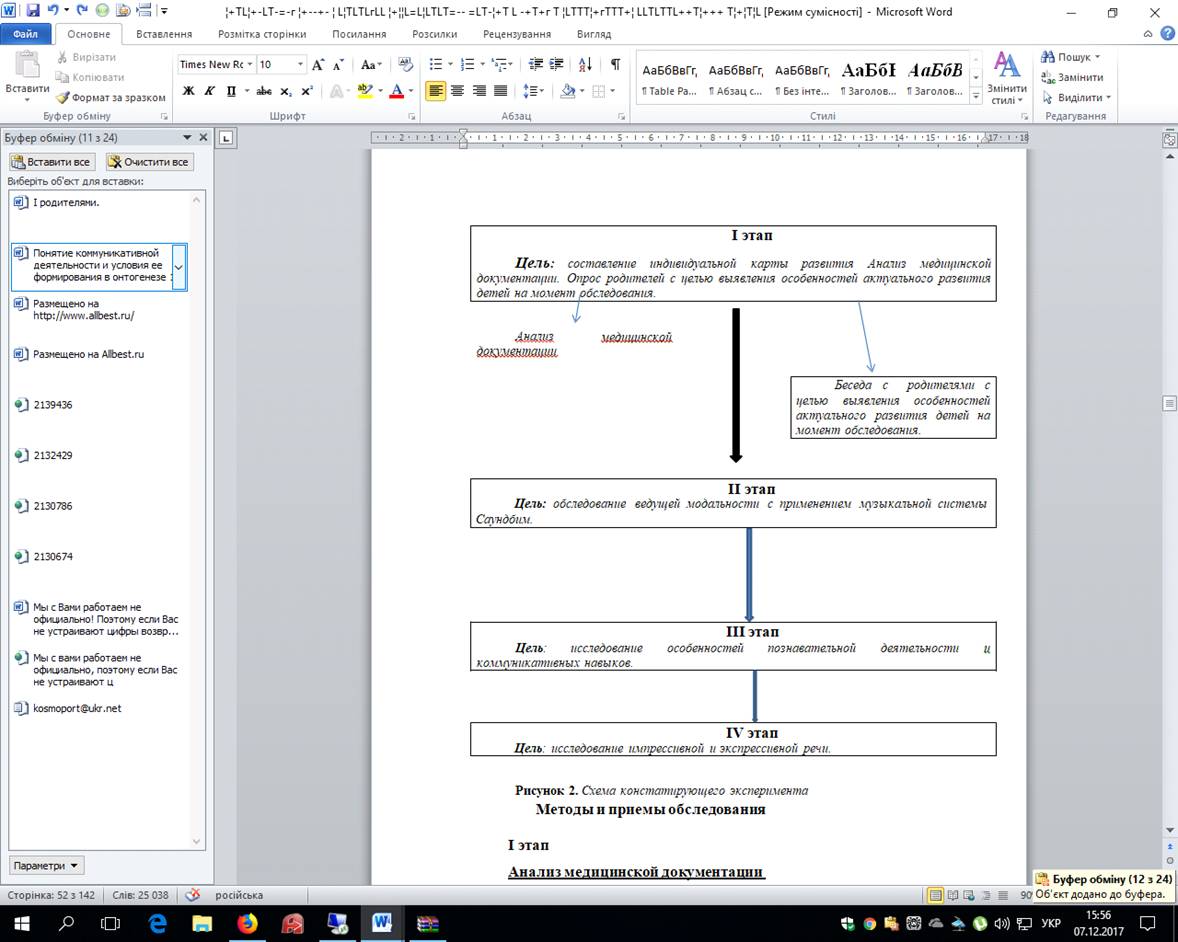
Task: Switch to the Вставлення ribbon tab
Action: coord(164,34)
